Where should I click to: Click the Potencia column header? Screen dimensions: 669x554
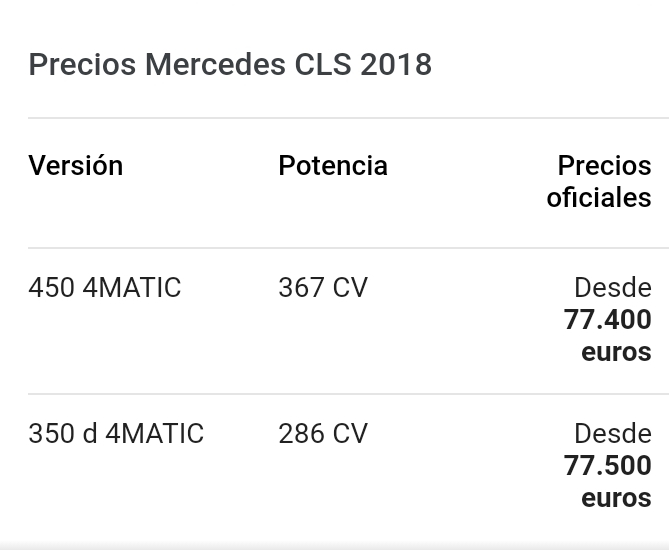(x=333, y=166)
